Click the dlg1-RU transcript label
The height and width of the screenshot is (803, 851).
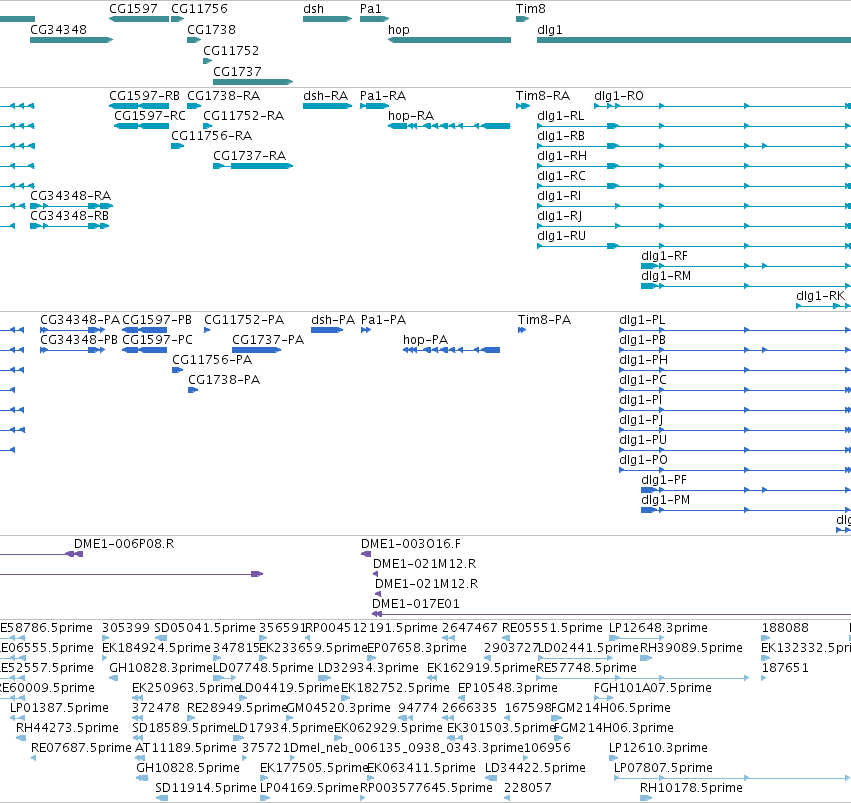(x=561, y=236)
